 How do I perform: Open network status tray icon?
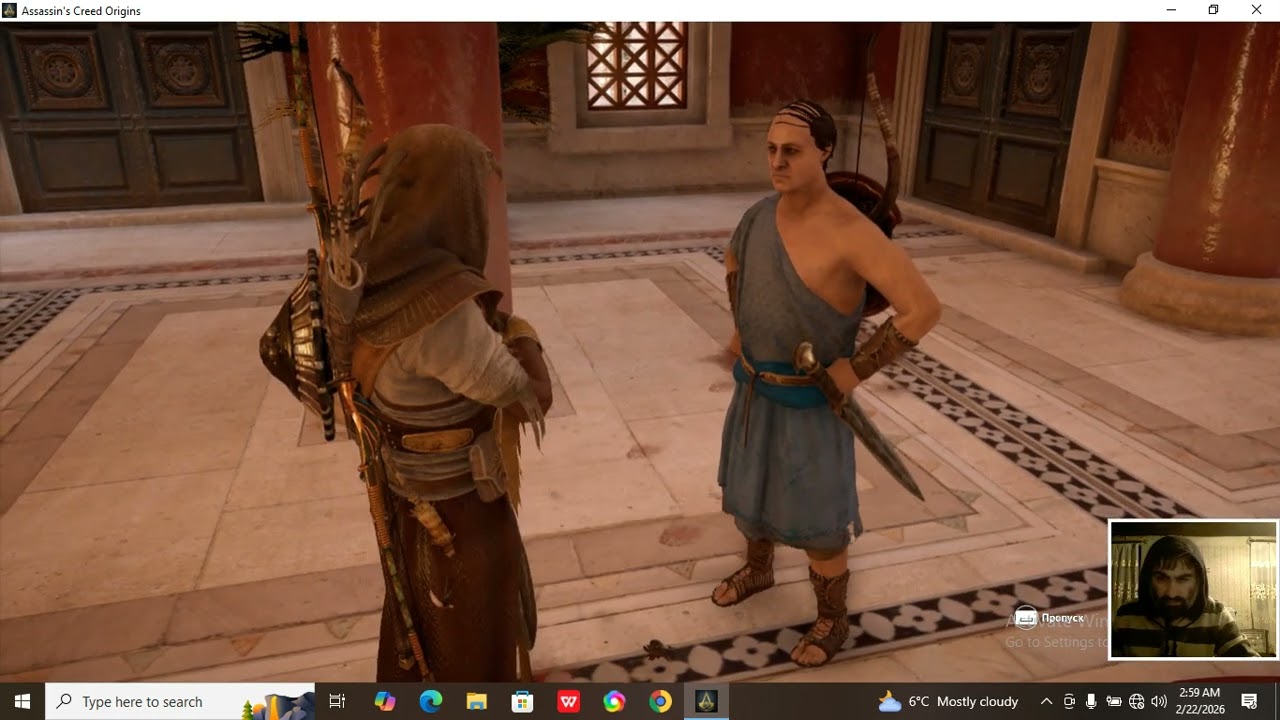click(1137, 701)
